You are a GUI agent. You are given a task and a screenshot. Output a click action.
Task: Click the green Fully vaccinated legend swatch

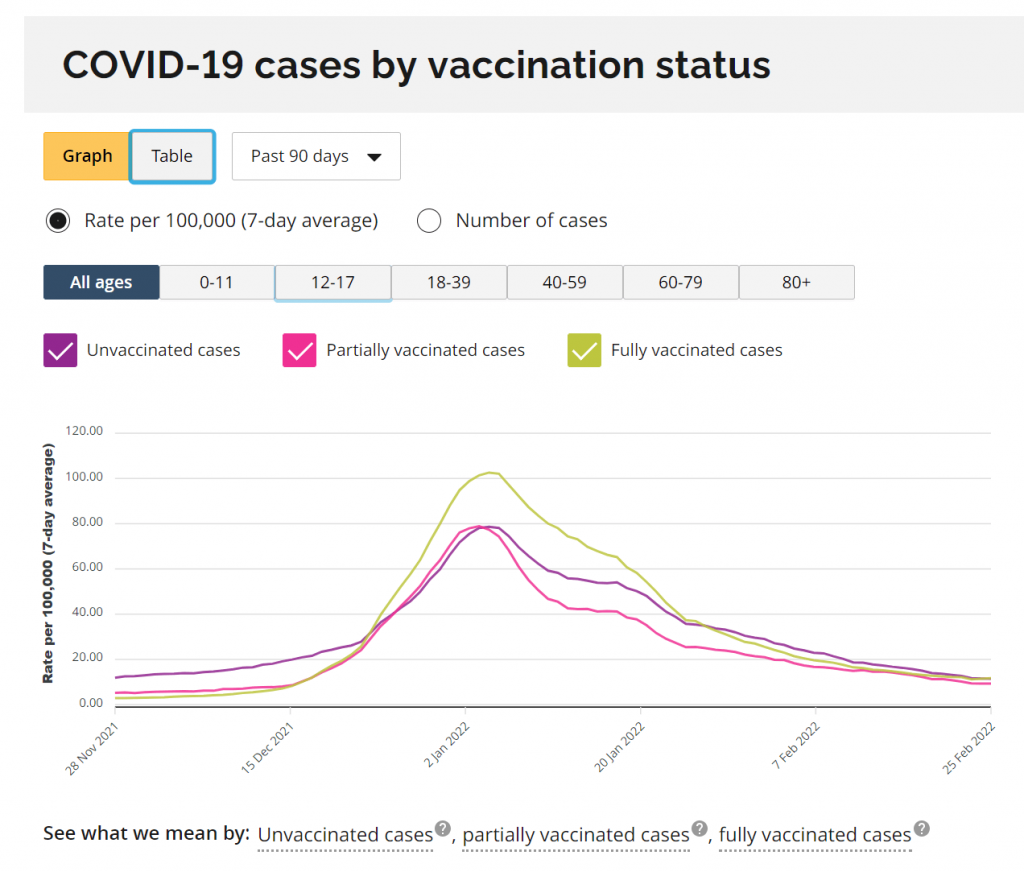pyautogui.click(x=583, y=350)
